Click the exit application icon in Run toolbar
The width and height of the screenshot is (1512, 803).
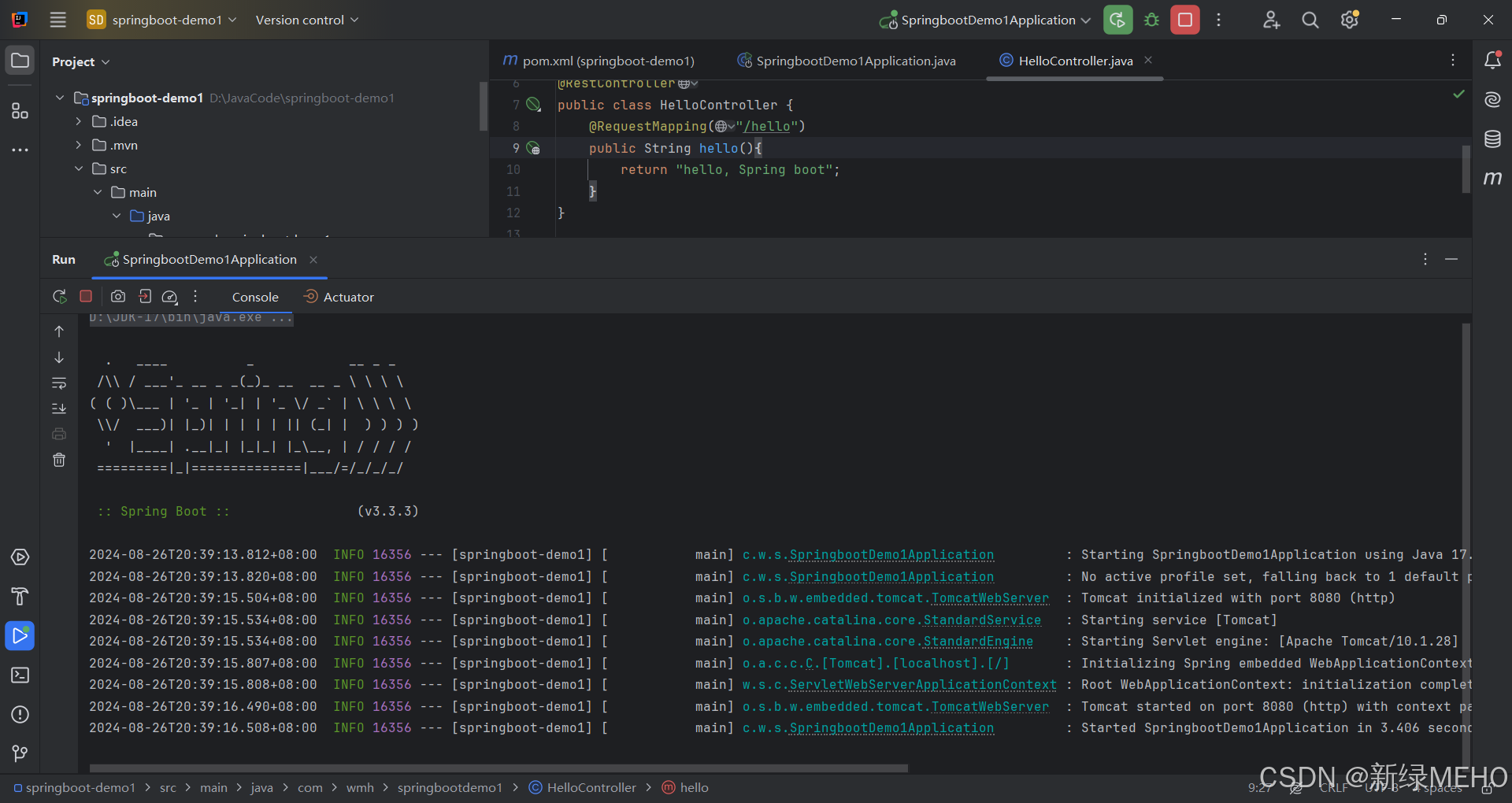pyautogui.click(x=145, y=297)
